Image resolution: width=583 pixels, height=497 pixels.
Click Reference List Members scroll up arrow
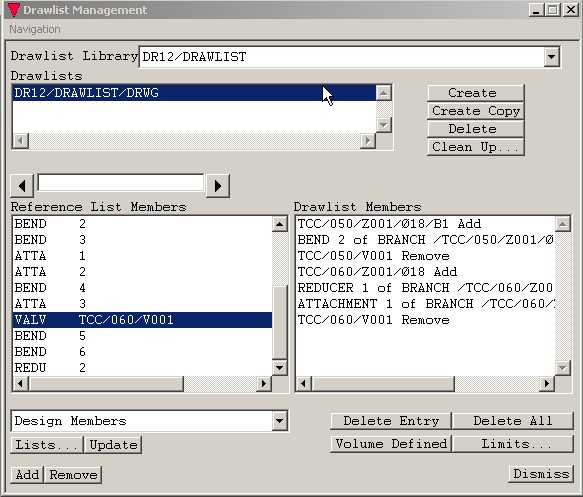coord(280,224)
